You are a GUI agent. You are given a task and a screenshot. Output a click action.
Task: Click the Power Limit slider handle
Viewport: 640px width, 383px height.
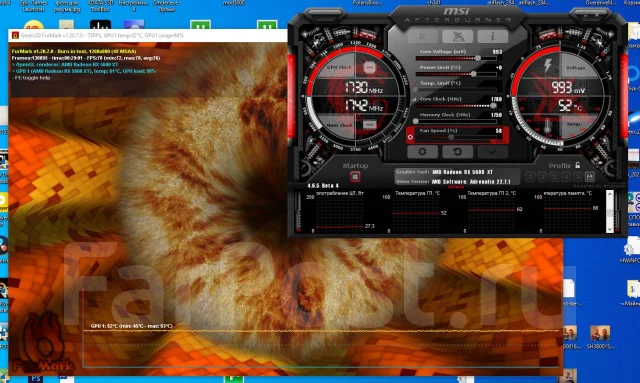[473, 74]
